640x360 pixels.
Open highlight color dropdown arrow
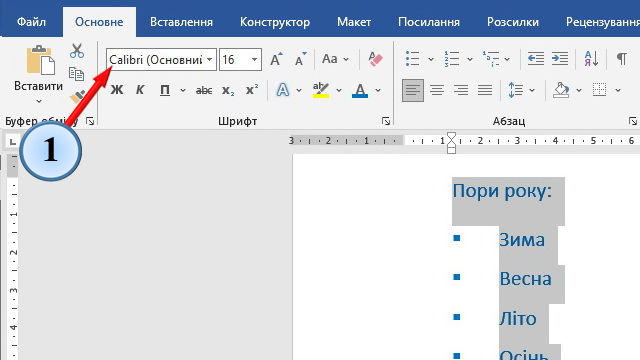339,90
